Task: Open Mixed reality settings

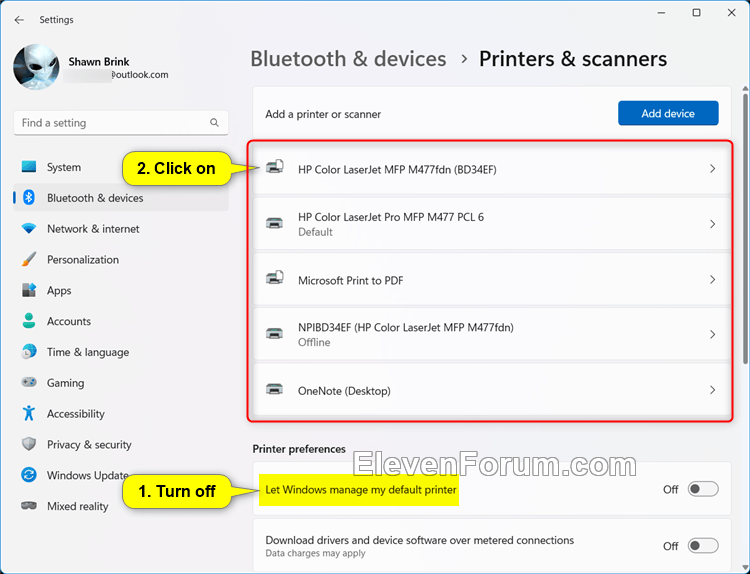Action: point(121,506)
